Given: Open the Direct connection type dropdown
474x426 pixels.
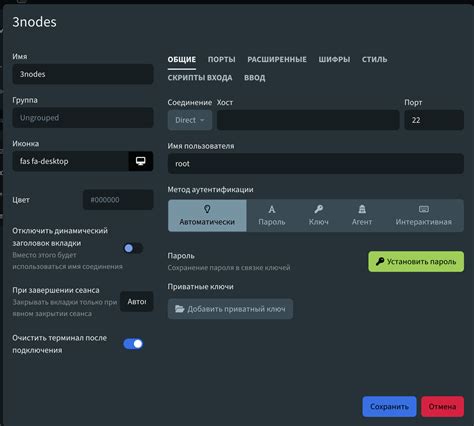Looking at the screenshot, I should point(190,120).
